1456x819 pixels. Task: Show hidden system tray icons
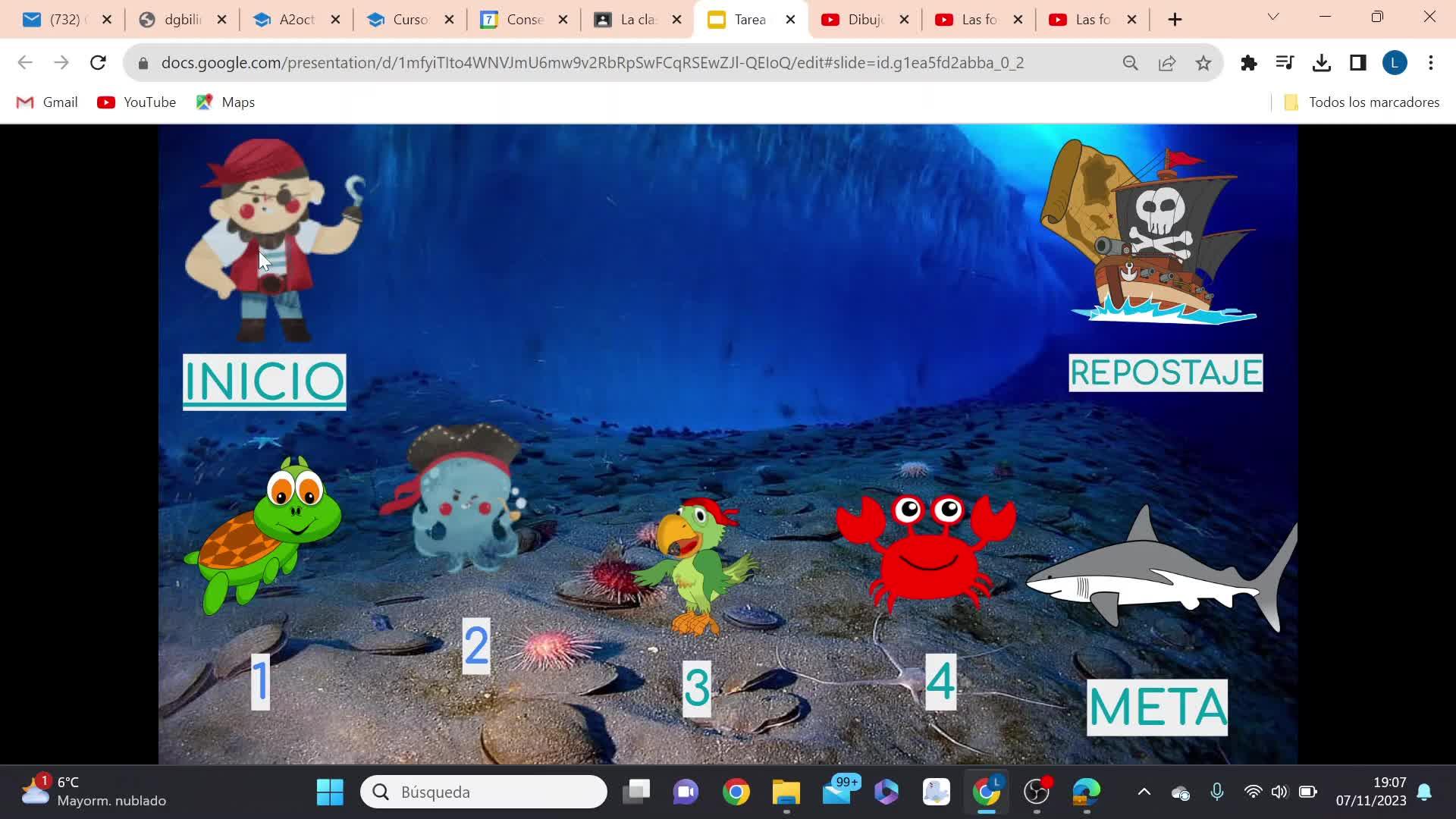coord(1144,792)
